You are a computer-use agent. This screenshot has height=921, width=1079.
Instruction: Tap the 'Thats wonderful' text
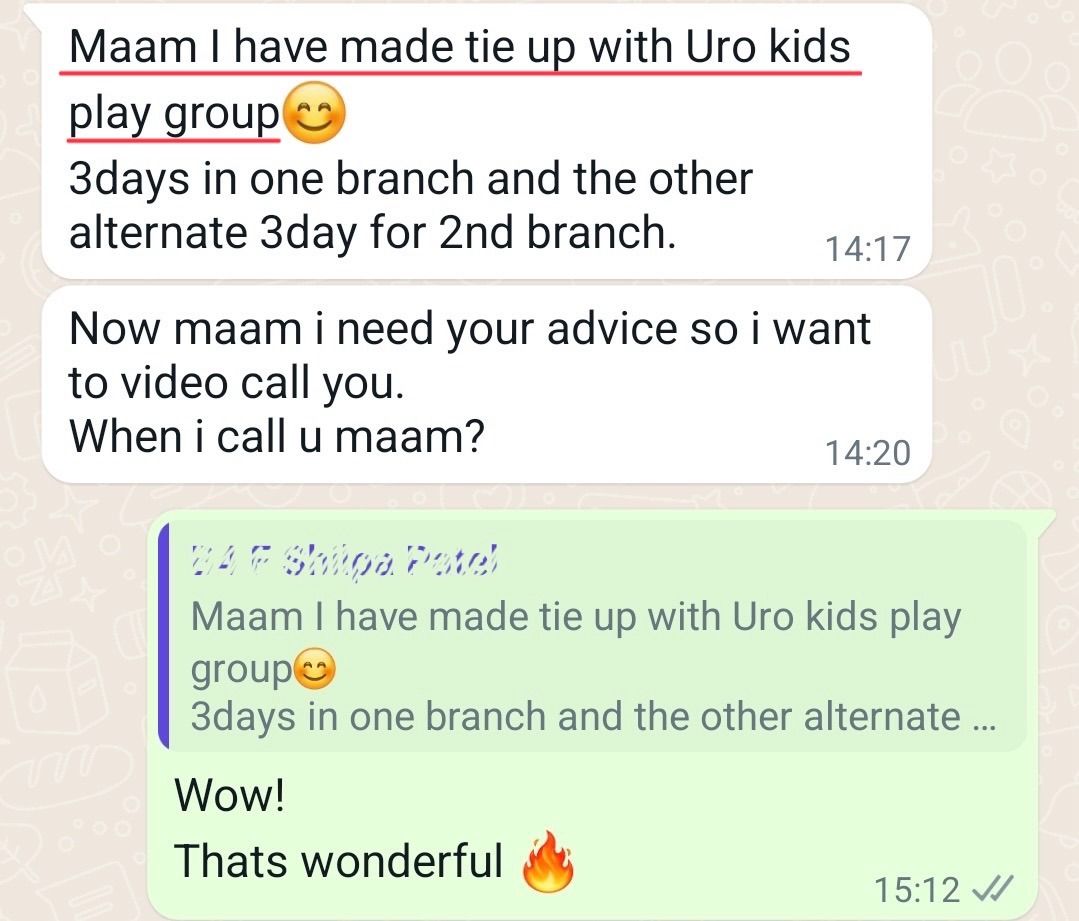tap(339, 861)
